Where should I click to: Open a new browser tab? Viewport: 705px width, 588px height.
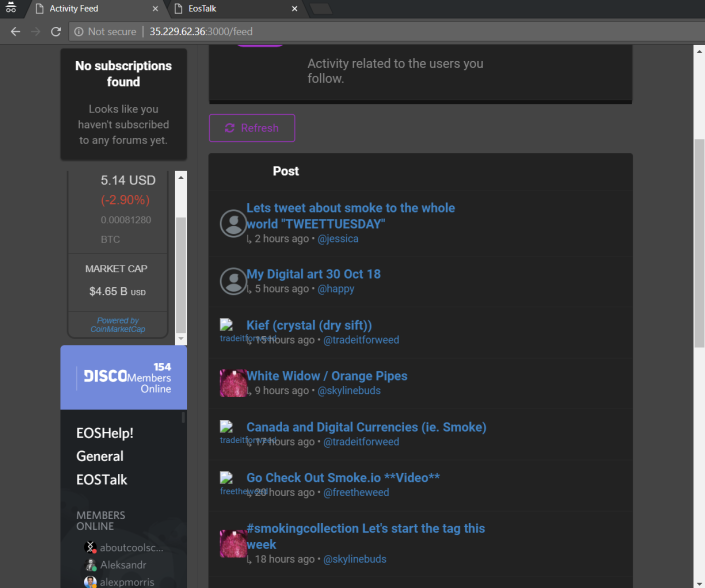tap(321, 9)
